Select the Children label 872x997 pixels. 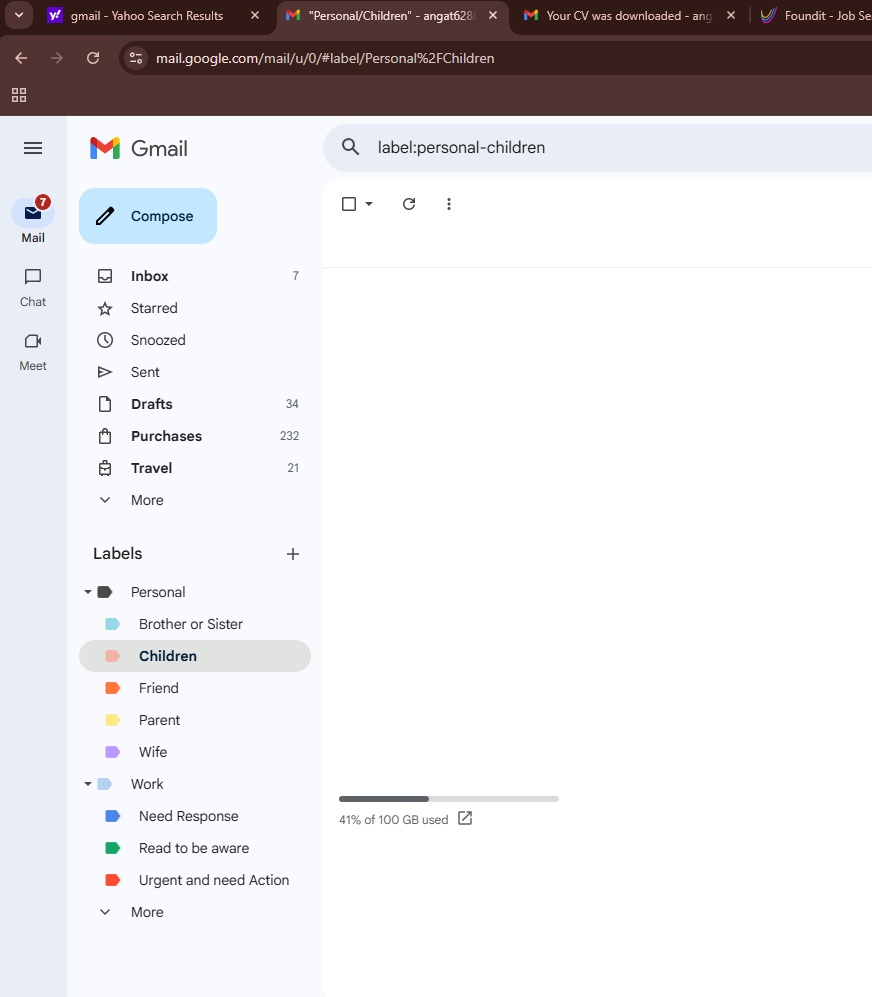(195, 656)
